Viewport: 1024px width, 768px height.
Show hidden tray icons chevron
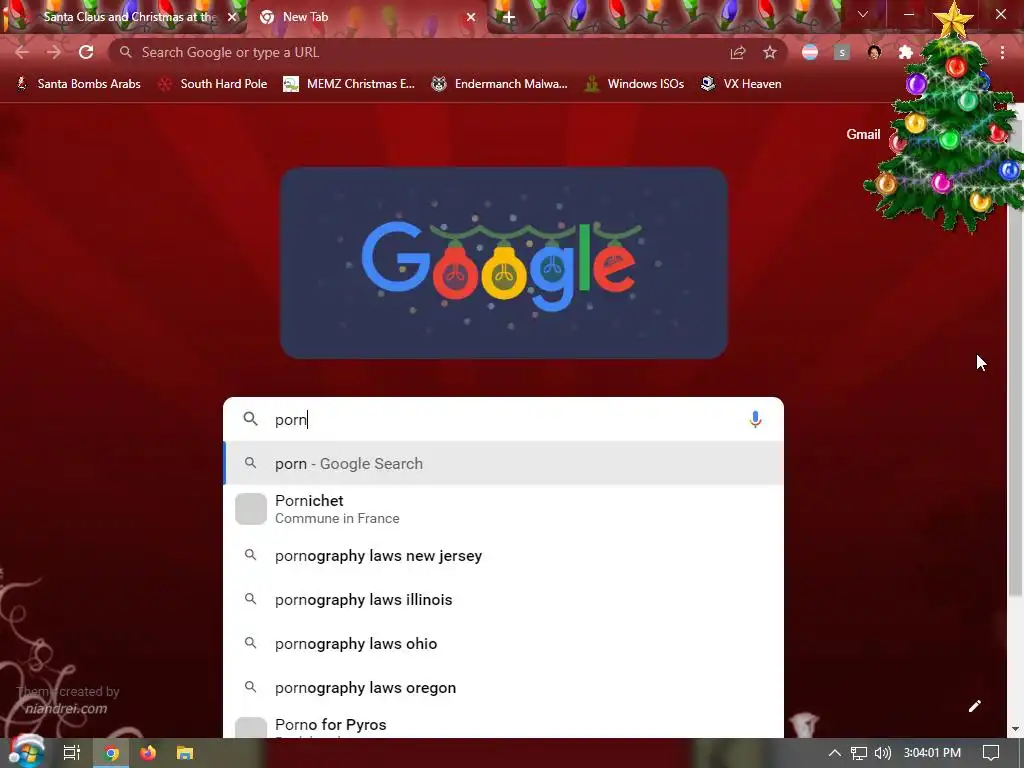835,753
